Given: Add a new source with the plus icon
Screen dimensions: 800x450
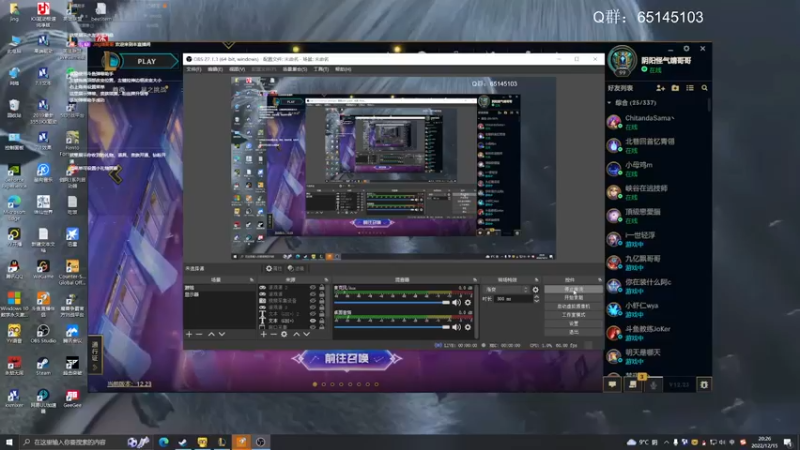Looking at the screenshot, I should point(263,334).
